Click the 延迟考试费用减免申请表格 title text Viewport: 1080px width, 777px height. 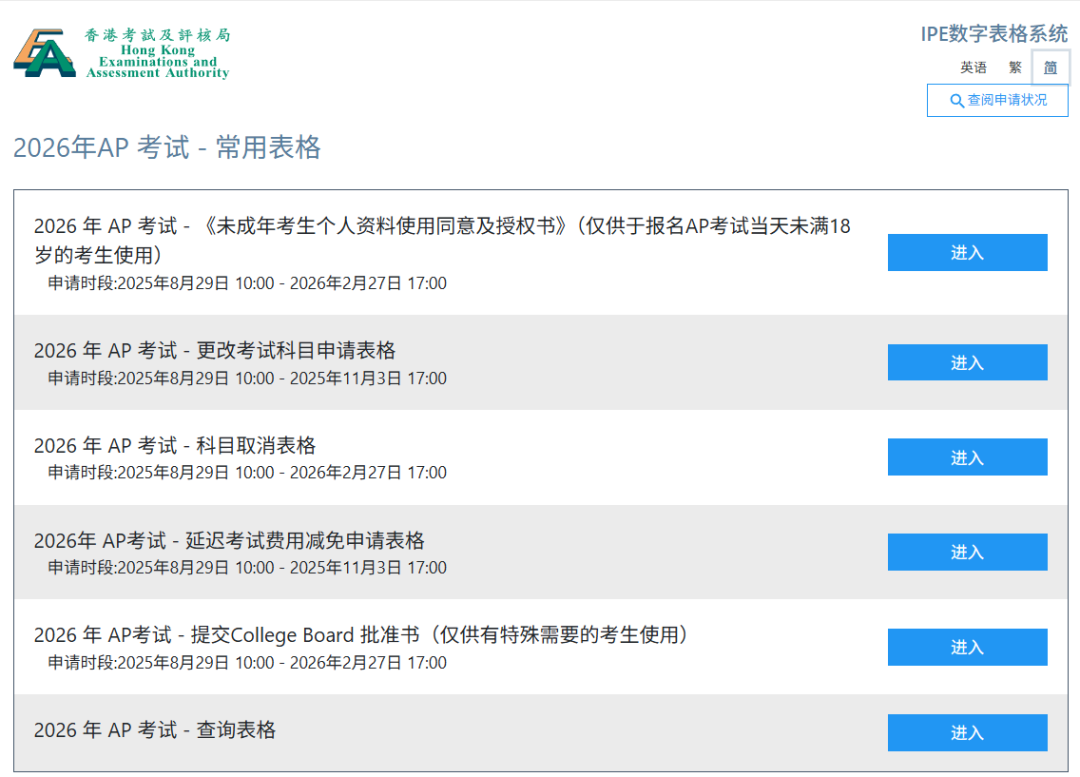click(229, 540)
